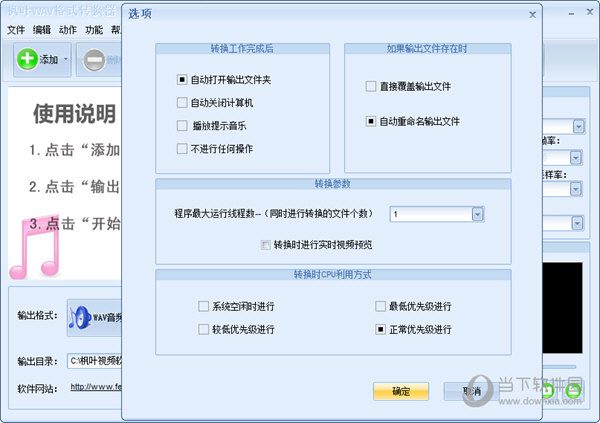Enable 直接覆盖输出文件 checkbox
The width and height of the screenshot is (600, 423).
[371, 86]
